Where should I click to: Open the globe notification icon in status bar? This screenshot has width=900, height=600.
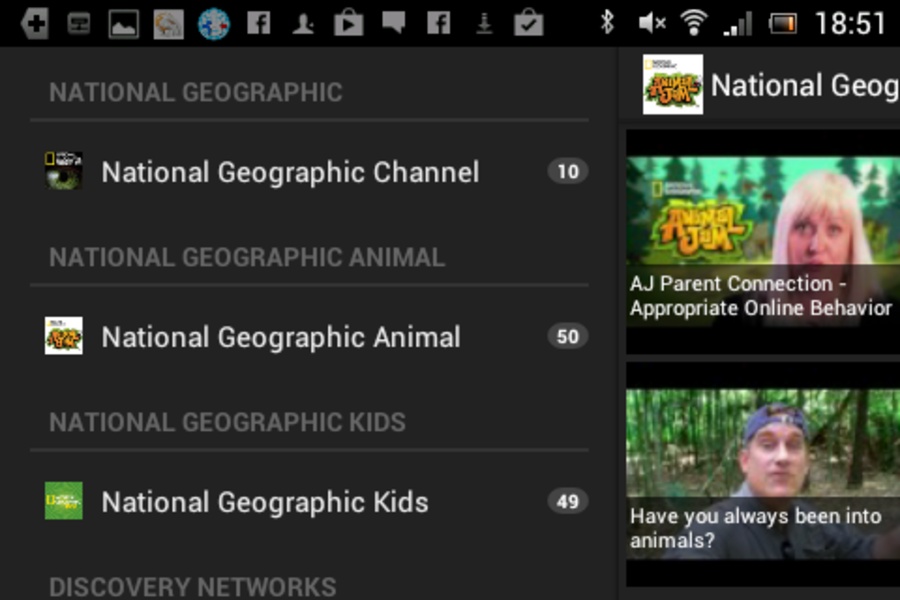tap(214, 24)
